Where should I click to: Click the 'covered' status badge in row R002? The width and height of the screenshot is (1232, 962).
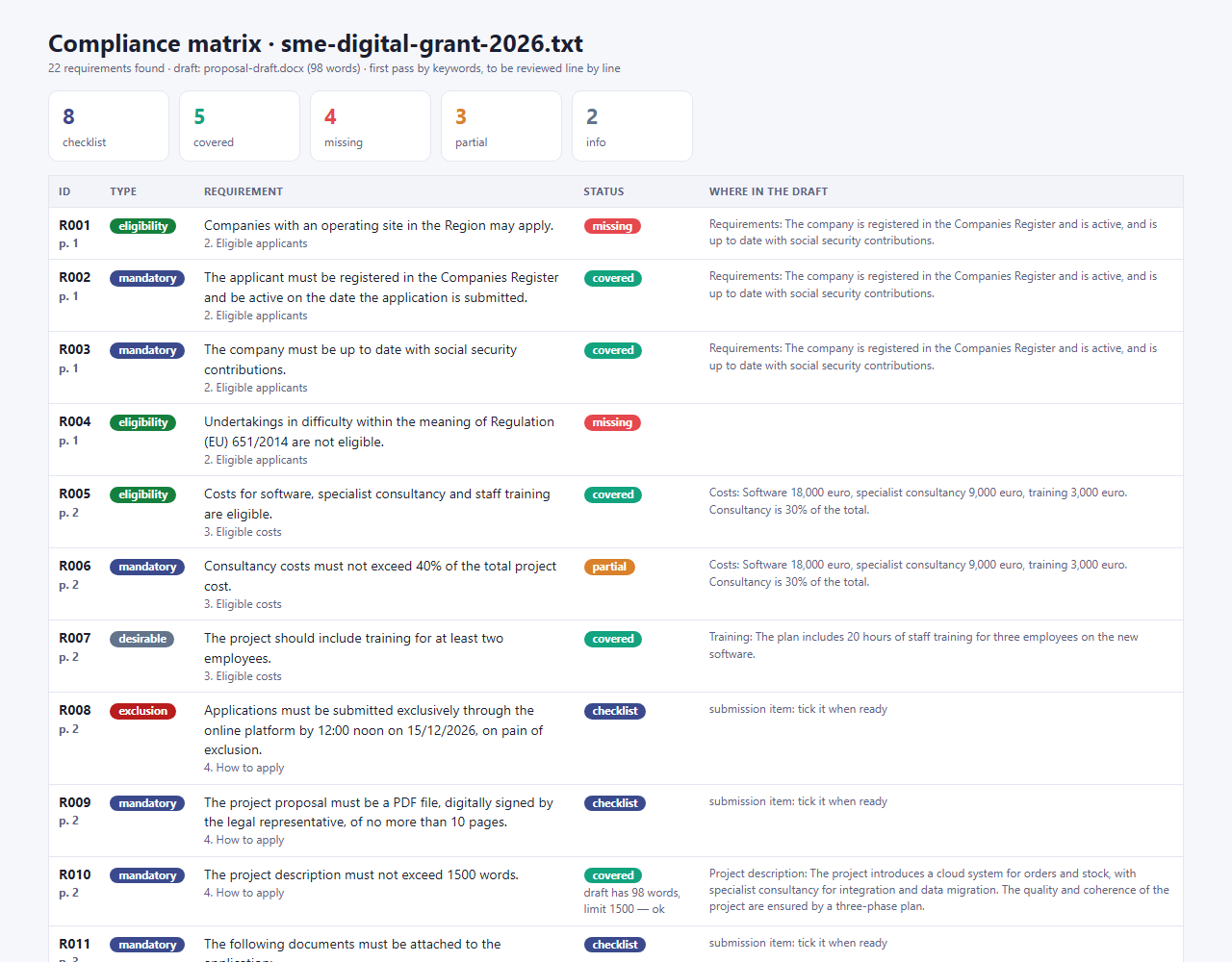click(x=613, y=278)
